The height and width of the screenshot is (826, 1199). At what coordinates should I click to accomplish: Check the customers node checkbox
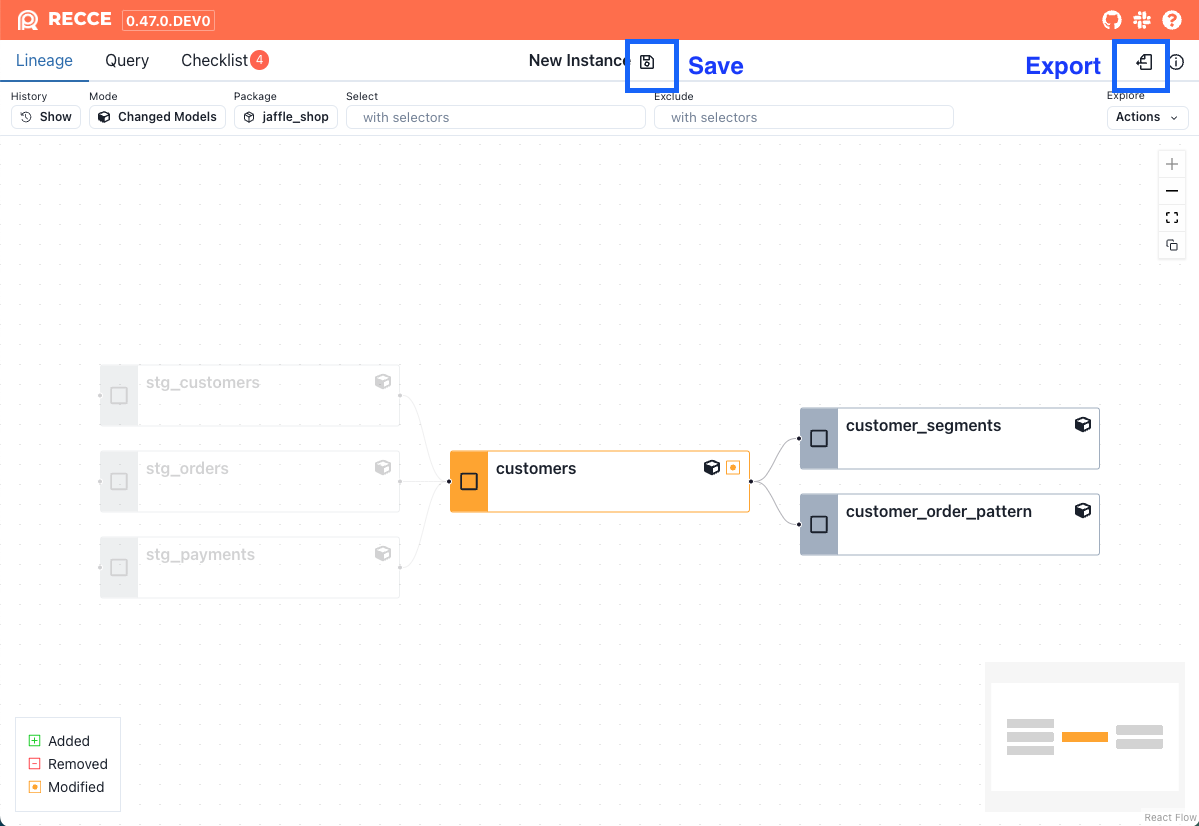coord(469,481)
